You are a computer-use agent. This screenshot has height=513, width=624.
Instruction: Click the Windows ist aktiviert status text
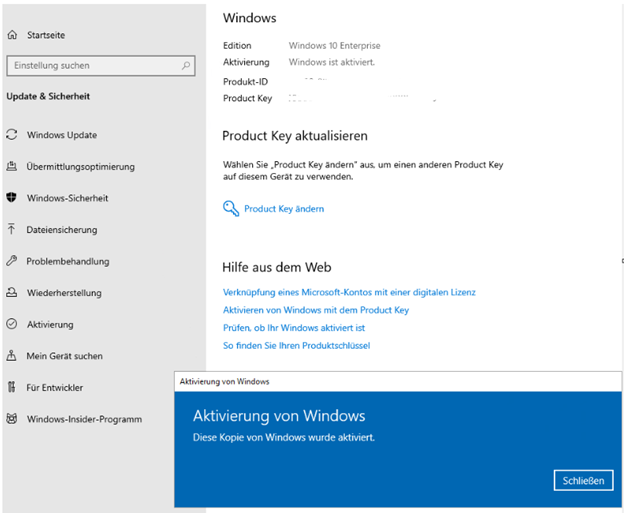coord(332,62)
